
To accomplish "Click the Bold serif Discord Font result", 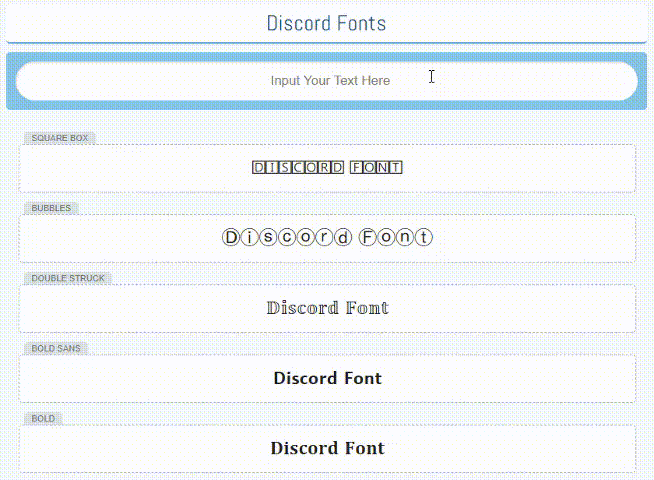I will [x=327, y=449].
